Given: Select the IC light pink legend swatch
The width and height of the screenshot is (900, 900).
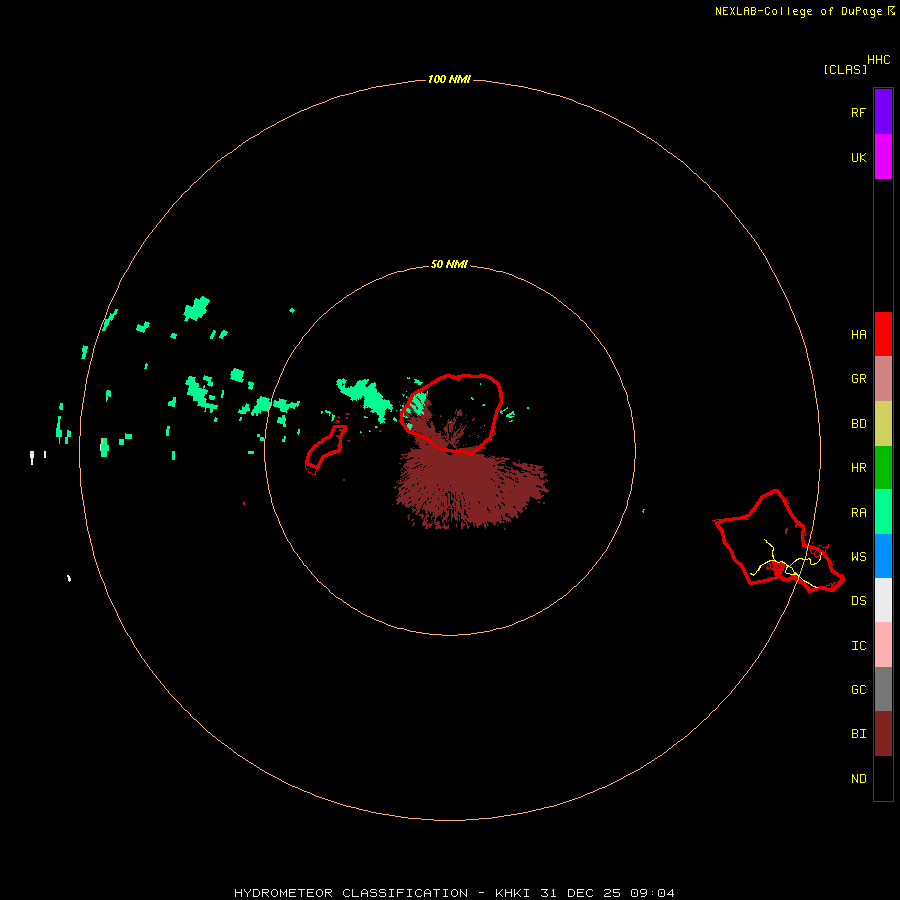Looking at the screenshot, I should pyautogui.click(x=883, y=645).
